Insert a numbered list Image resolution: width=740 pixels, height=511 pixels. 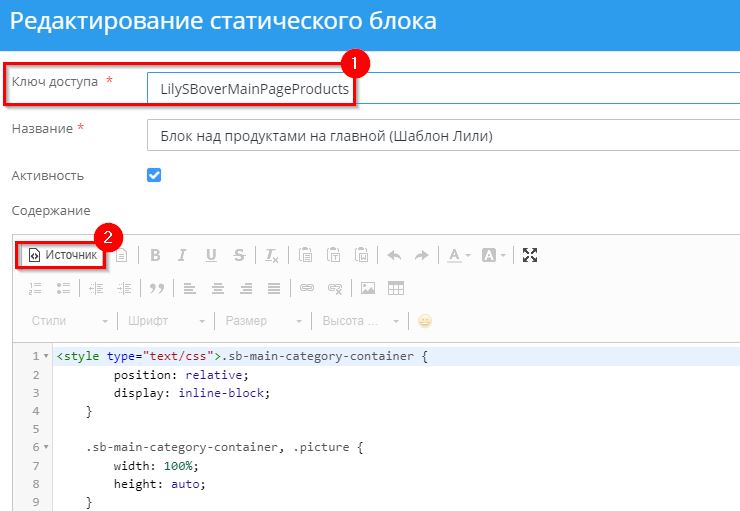[x=36, y=288]
